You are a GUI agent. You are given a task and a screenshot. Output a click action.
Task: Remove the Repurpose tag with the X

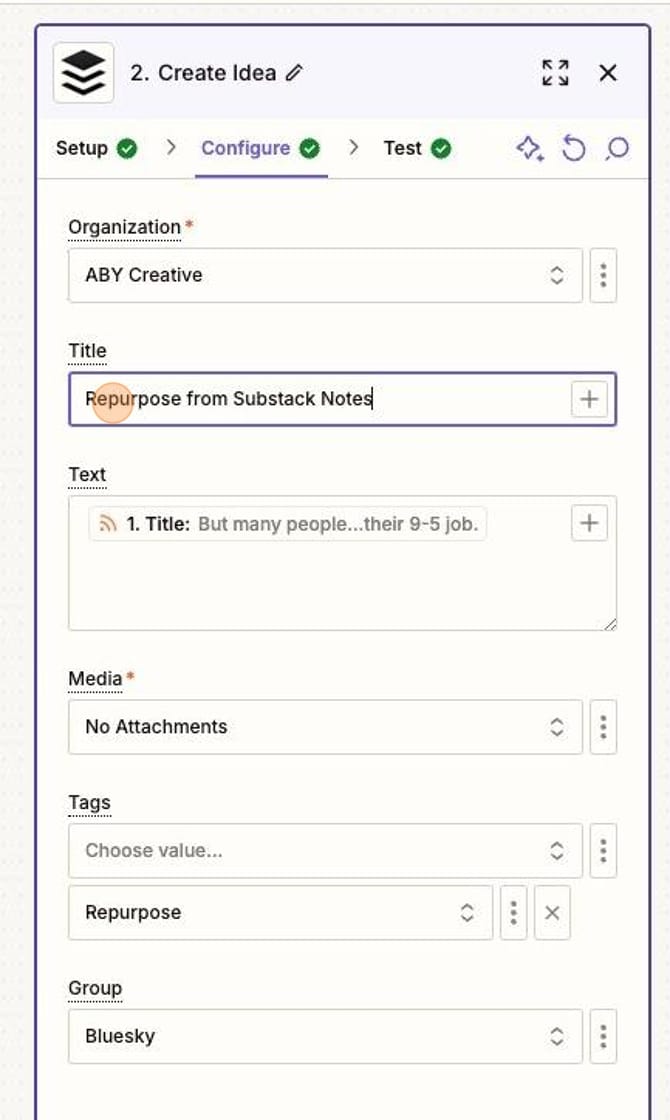coord(552,913)
